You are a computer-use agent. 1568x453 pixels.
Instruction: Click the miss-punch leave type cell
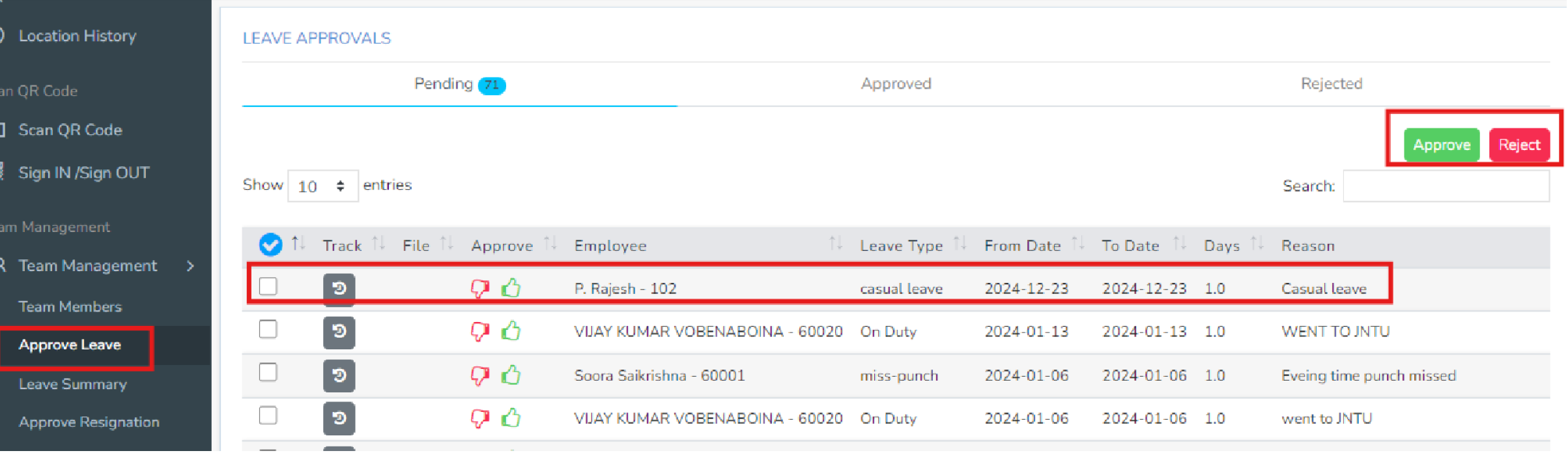899,375
